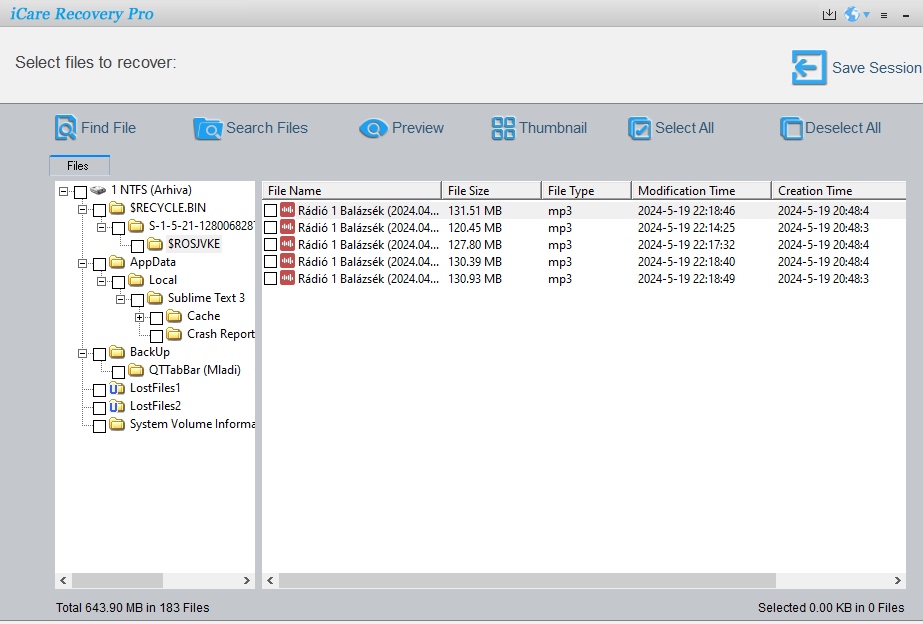Click the LostFiles2 icon
The image size is (923, 624).
tap(117, 406)
